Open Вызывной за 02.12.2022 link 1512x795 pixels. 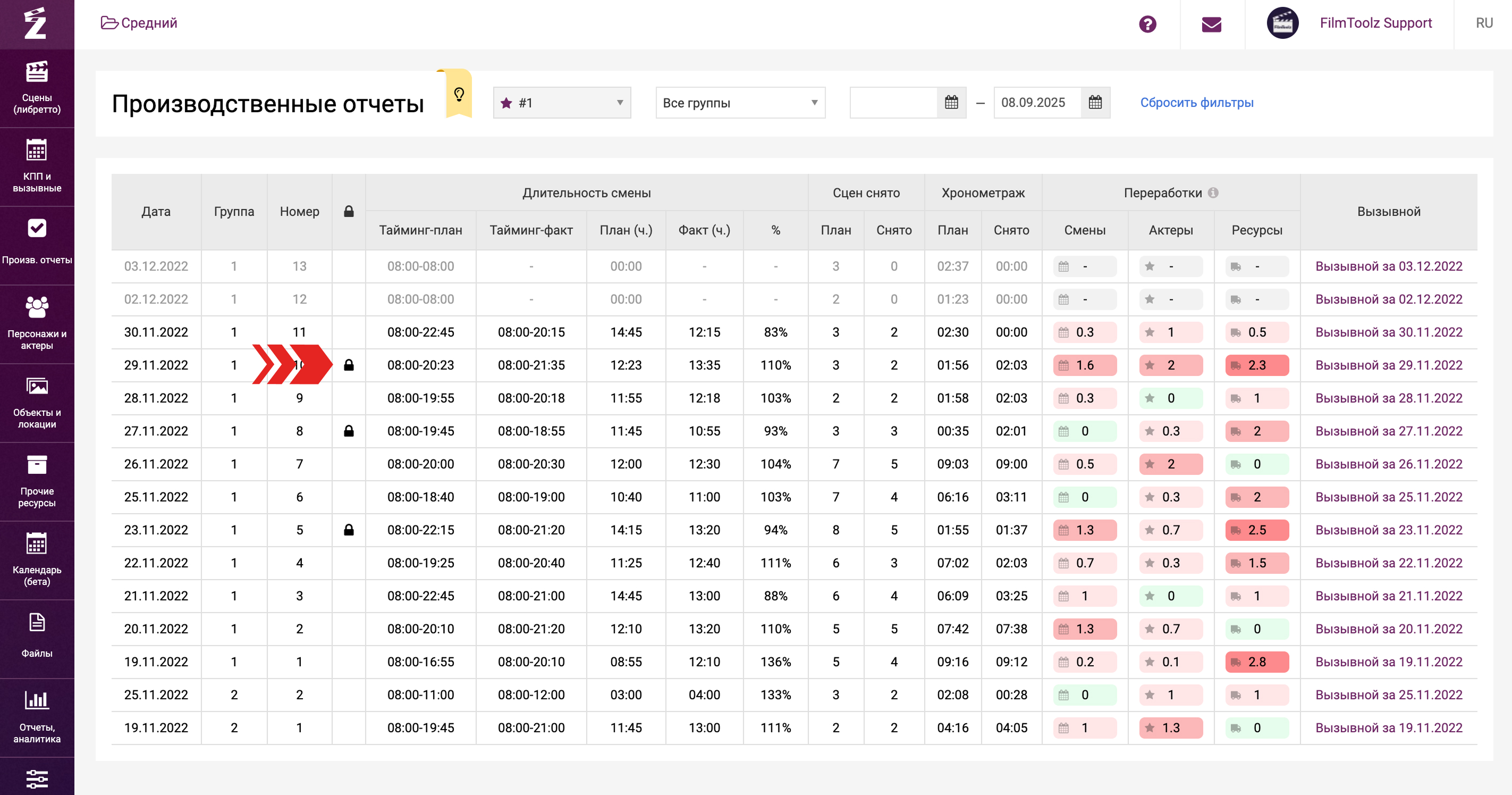tap(1389, 299)
